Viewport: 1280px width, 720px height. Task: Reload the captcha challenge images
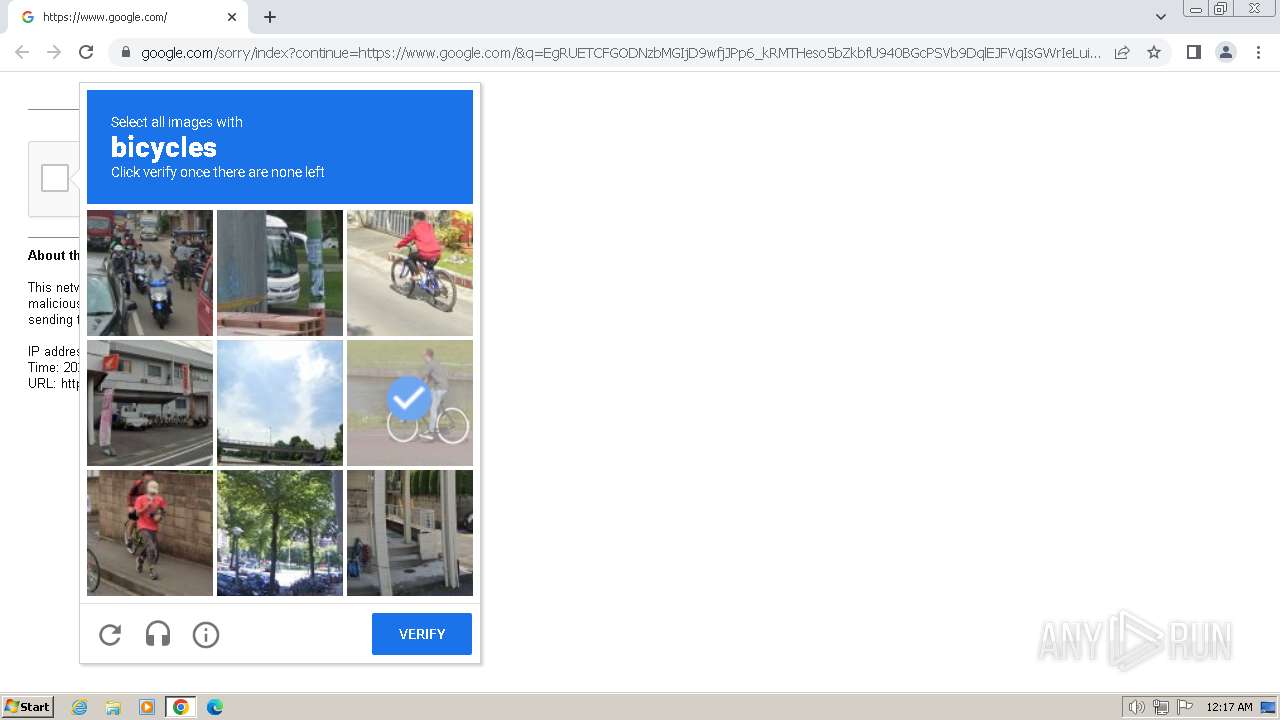(x=110, y=634)
